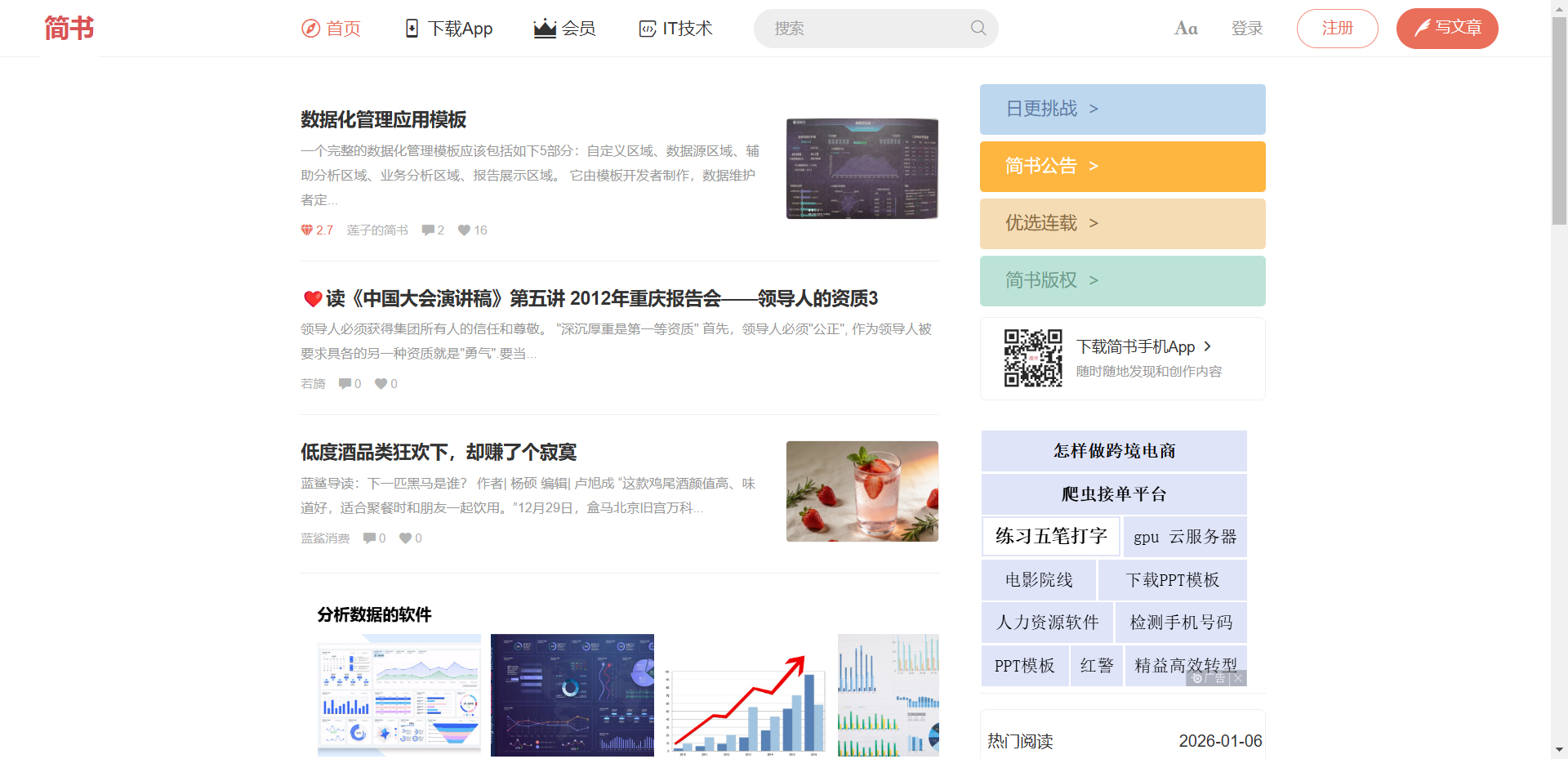Click the 注册 register button
Image resolution: width=1568 pixels, height=759 pixels.
click(1337, 28)
